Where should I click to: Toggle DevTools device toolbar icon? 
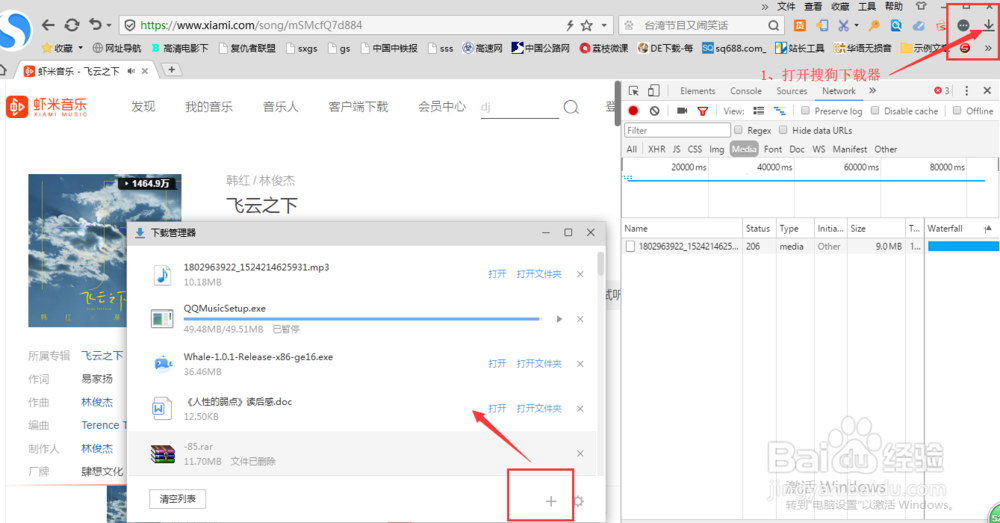(654, 91)
